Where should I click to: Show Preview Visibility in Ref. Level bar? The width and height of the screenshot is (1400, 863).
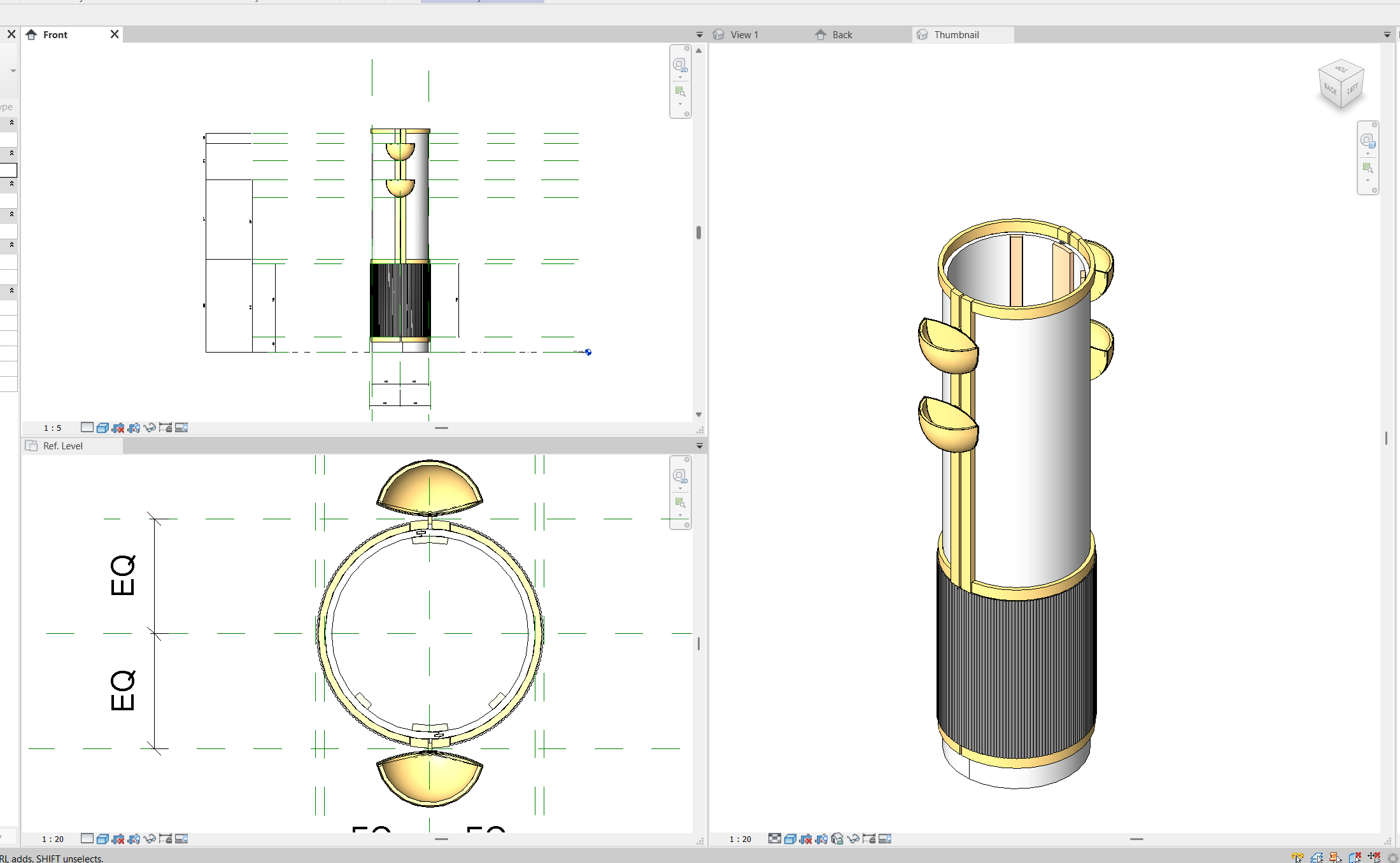click(x=181, y=839)
